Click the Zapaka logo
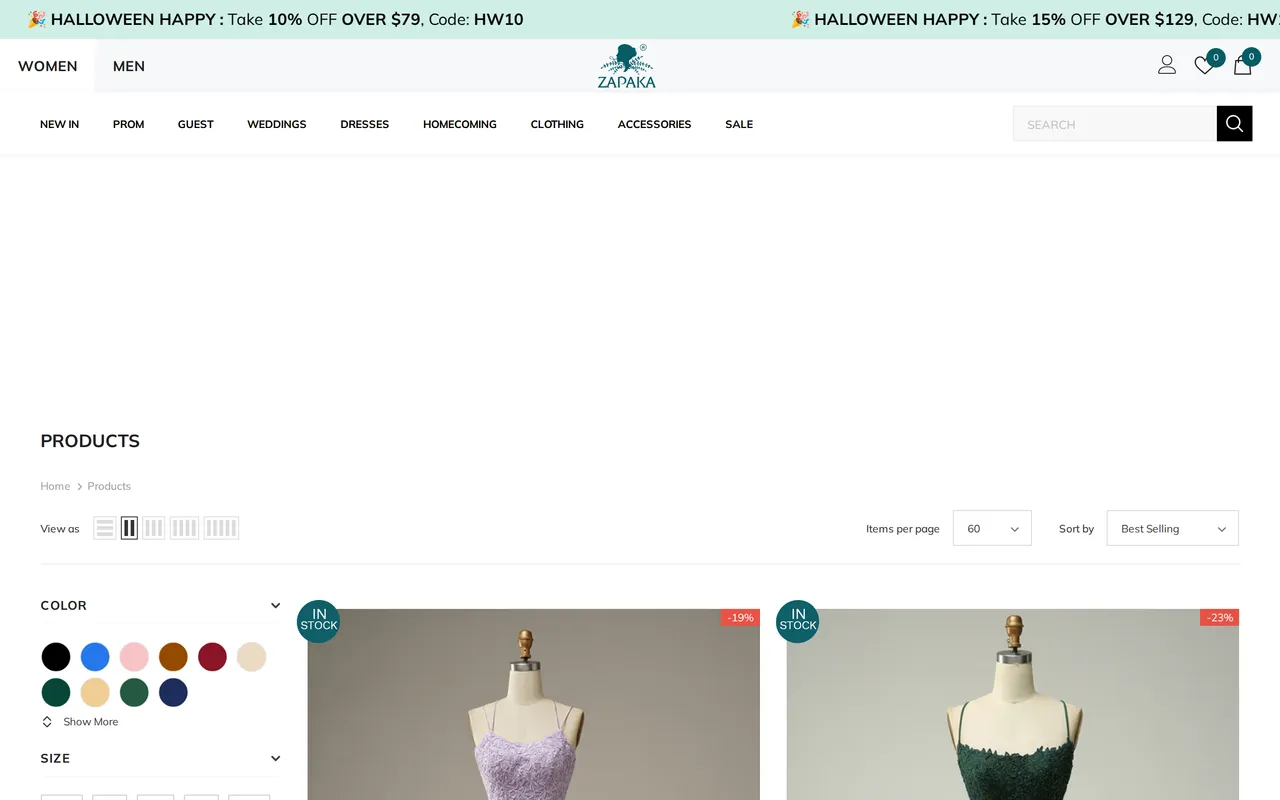This screenshot has height=800, width=1280. click(x=627, y=66)
